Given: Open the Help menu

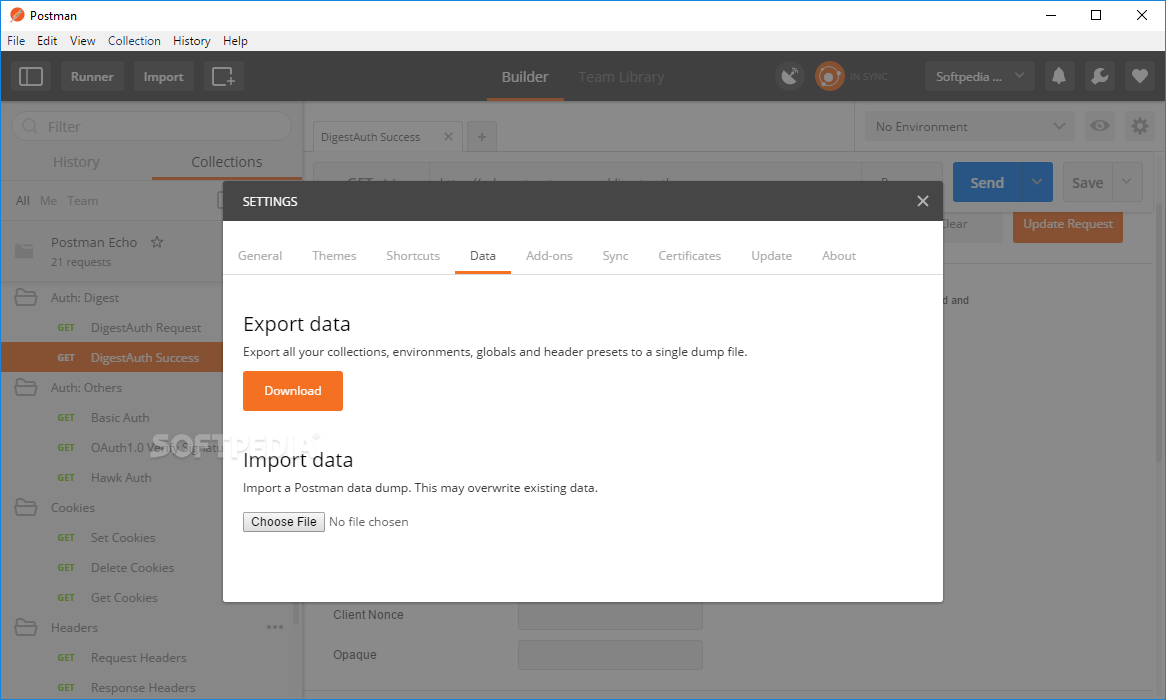Looking at the screenshot, I should (235, 41).
